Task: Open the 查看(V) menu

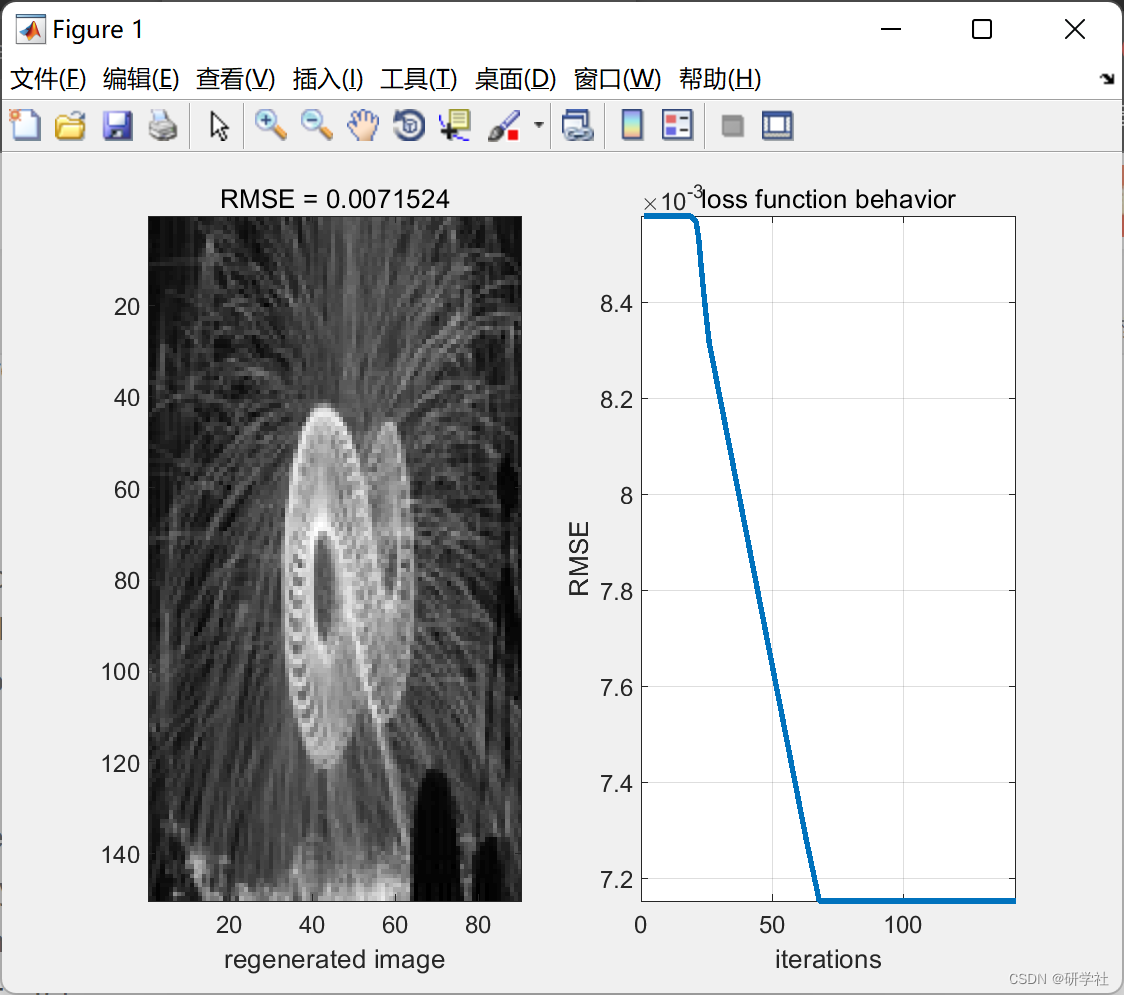Action: point(236,79)
